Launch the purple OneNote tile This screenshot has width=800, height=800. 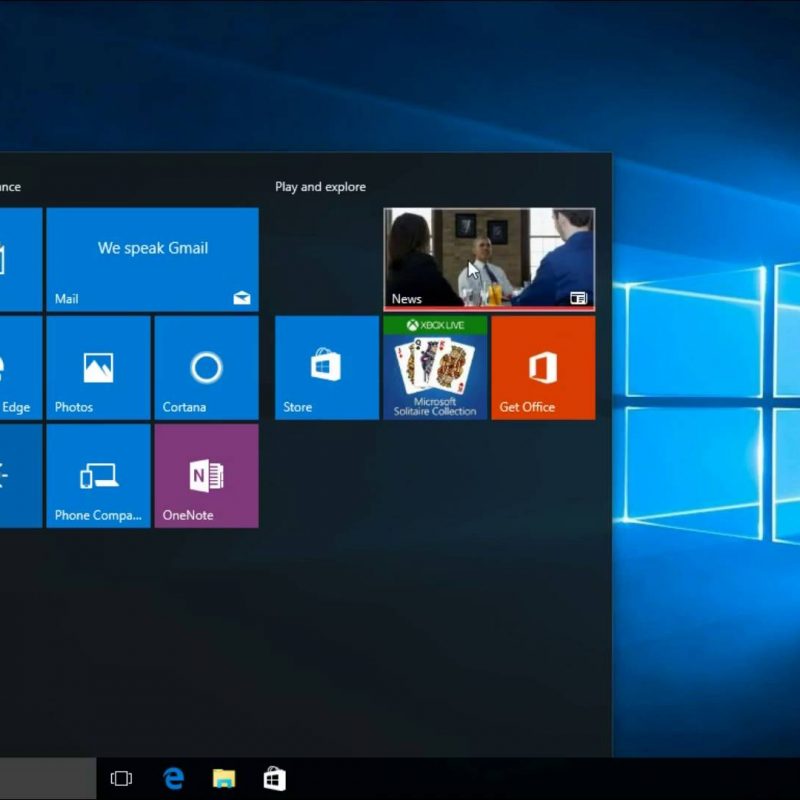206,475
